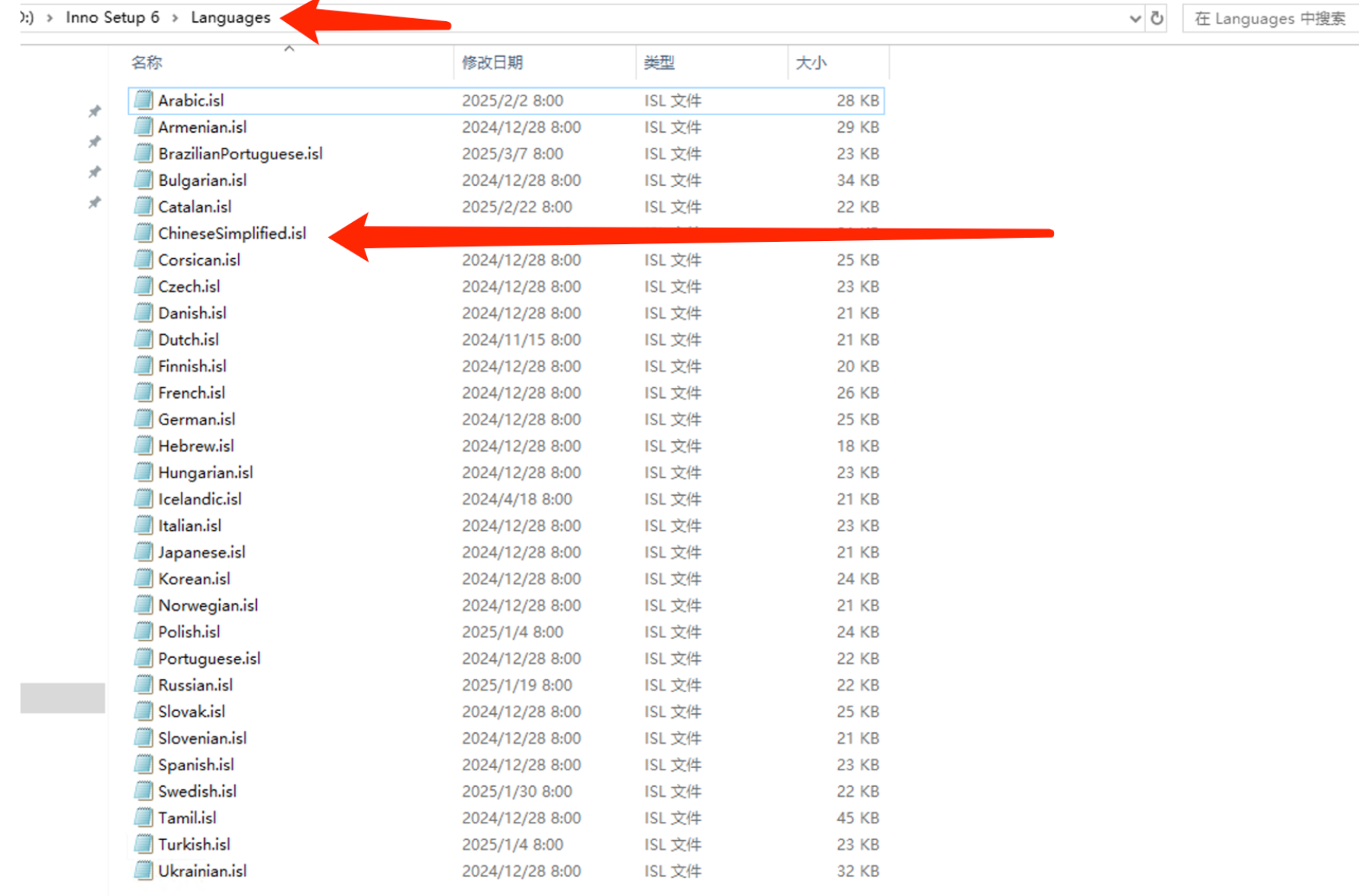Open the address bar history dropdown
This screenshot has height=896, width=1359.
click(1135, 18)
